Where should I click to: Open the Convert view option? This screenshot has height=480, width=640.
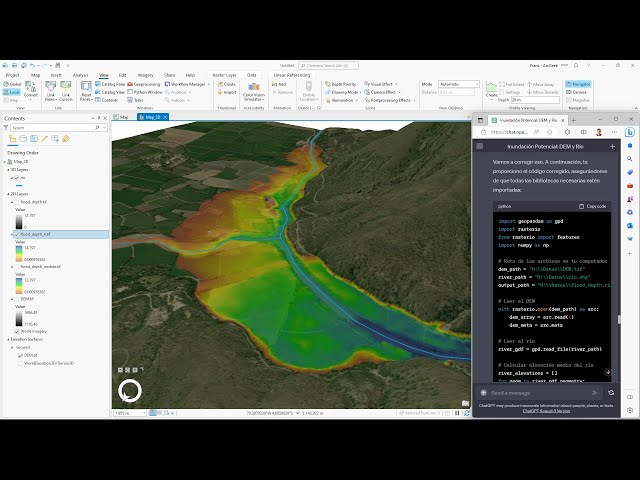click(31, 91)
